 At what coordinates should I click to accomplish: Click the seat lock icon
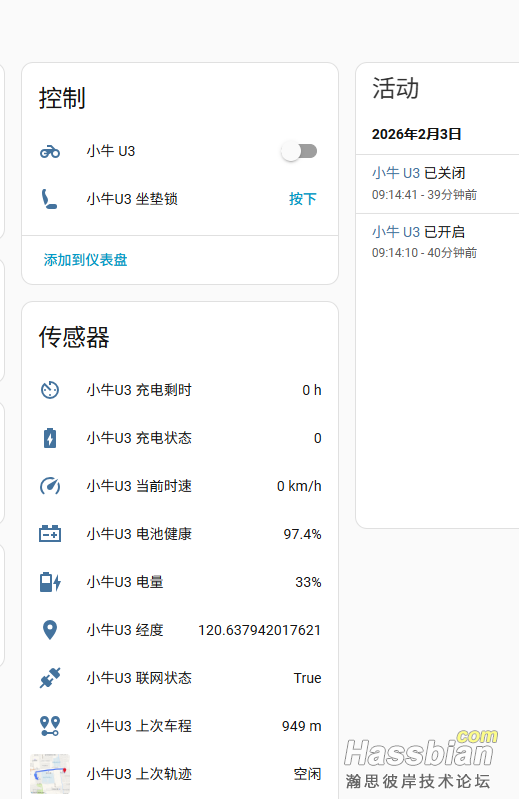(x=49, y=199)
